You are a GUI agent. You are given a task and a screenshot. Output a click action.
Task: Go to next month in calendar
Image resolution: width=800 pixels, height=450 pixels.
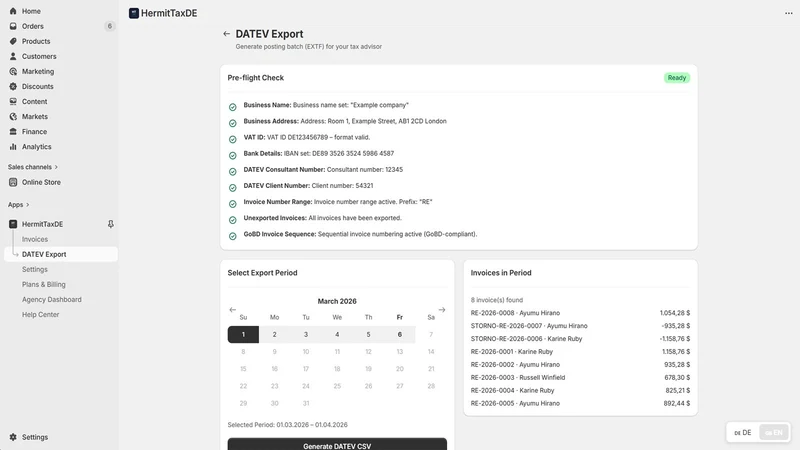point(442,310)
